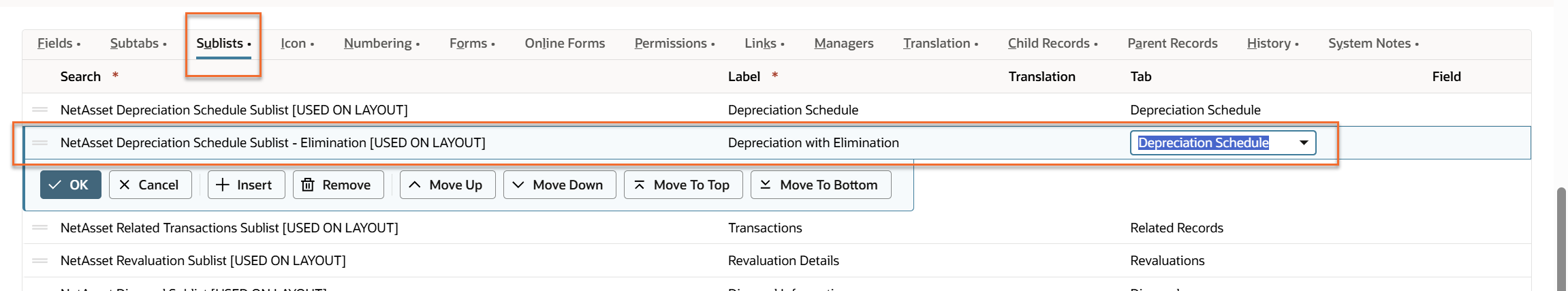Click the Cancel button with the X icon
This screenshot has width=1568, height=291.
pos(150,185)
